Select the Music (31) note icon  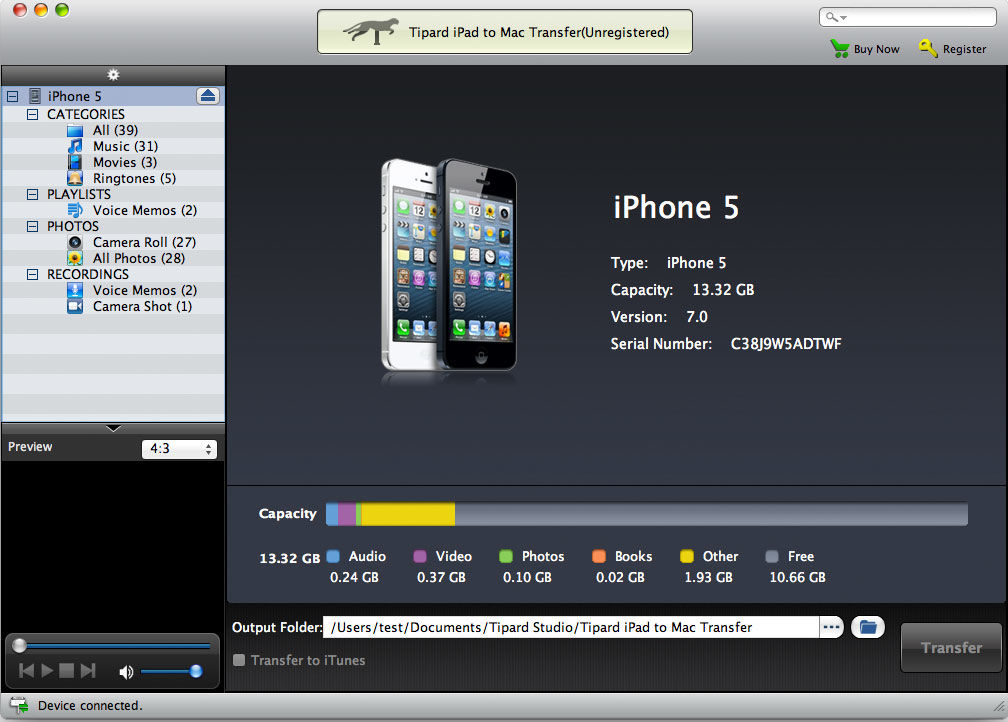pyautogui.click(x=75, y=147)
